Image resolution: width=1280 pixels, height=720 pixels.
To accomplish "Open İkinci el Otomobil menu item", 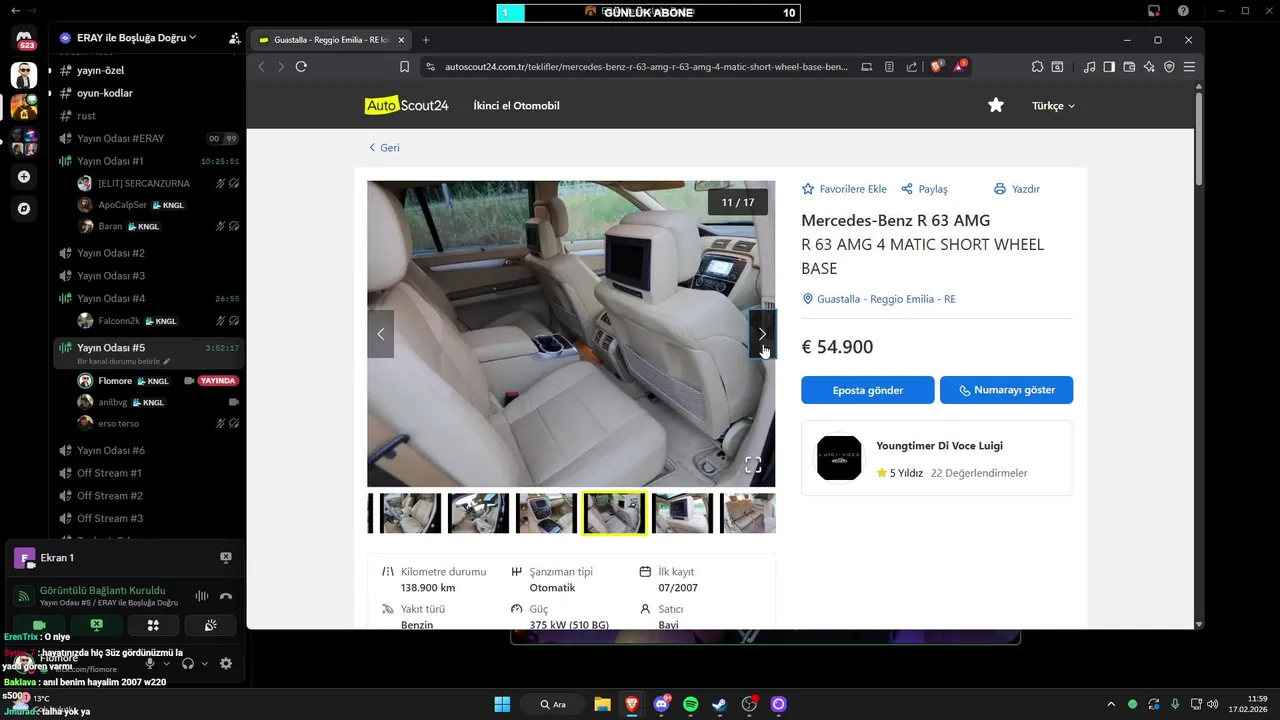I will click(x=516, y=106).
